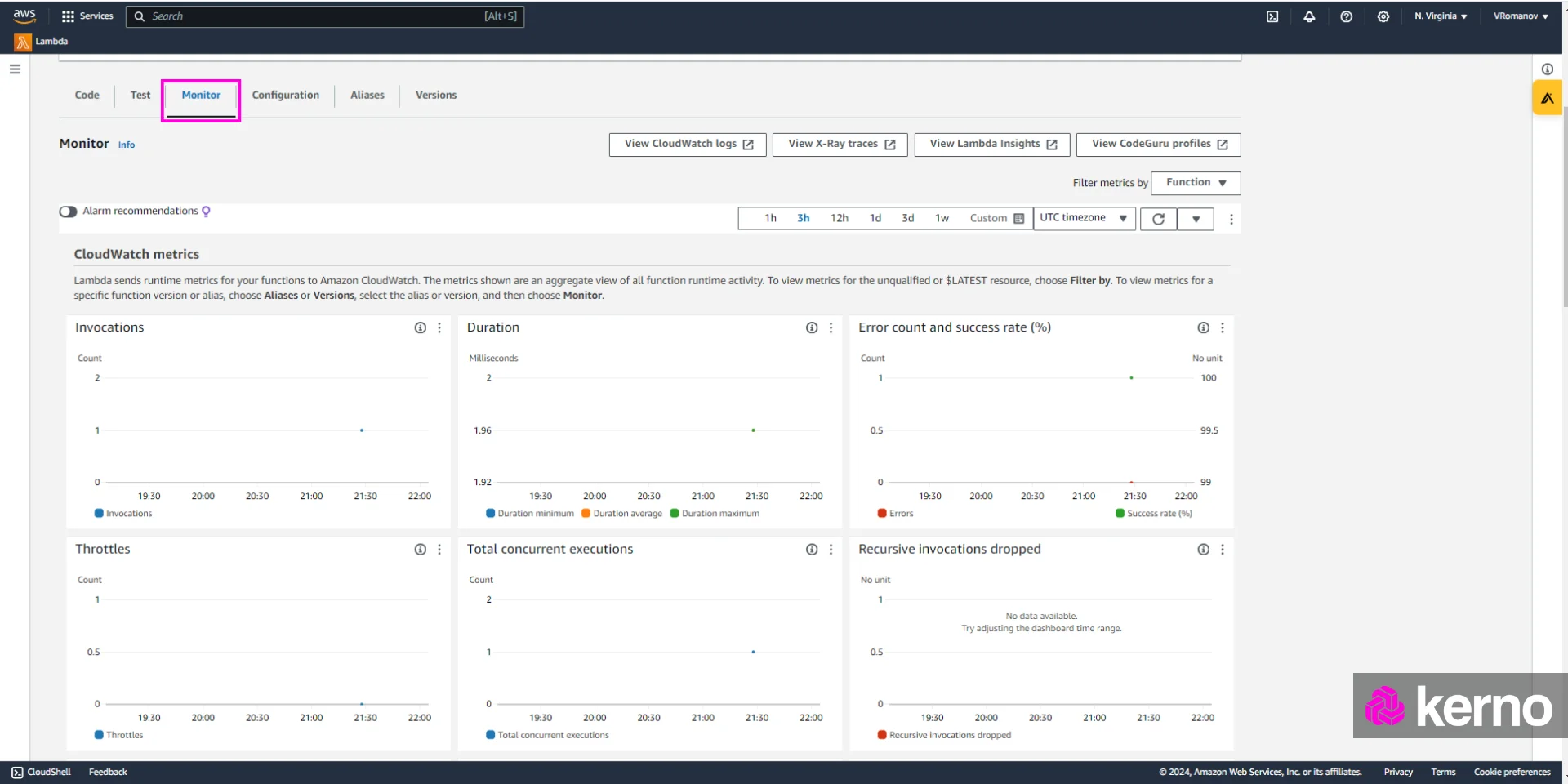
Task: Click the Lambda service icon
Action: pyautogui.click(x=23, y=42)
